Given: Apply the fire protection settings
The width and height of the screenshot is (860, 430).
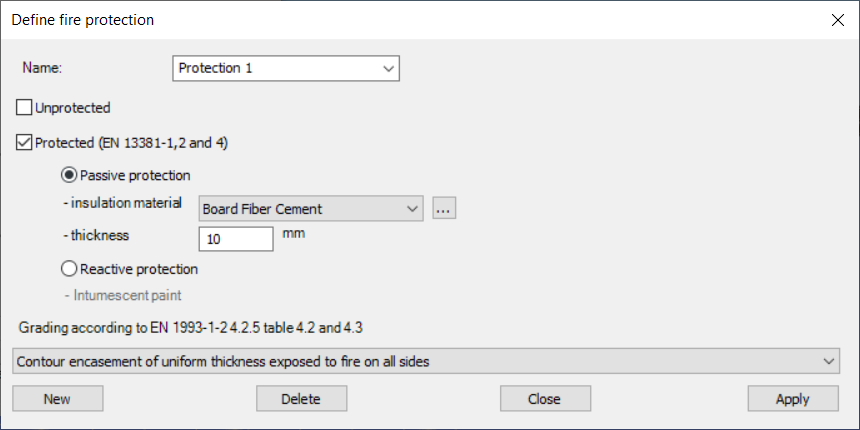Looking at the screenshot, I should [x=793, y=399].
